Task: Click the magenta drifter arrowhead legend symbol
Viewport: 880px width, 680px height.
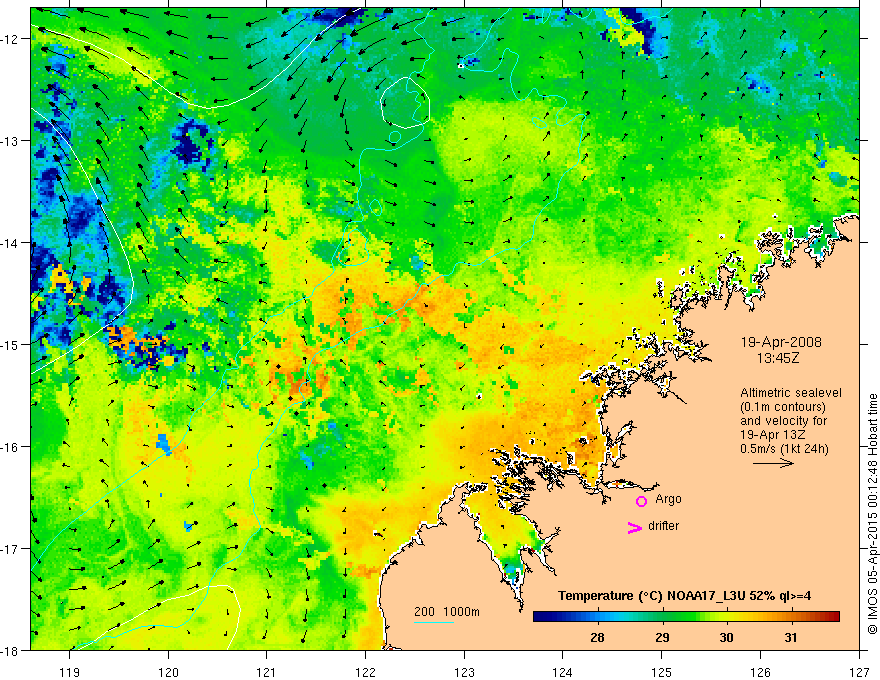Action: pyautogui.click(x=635, y=527)
